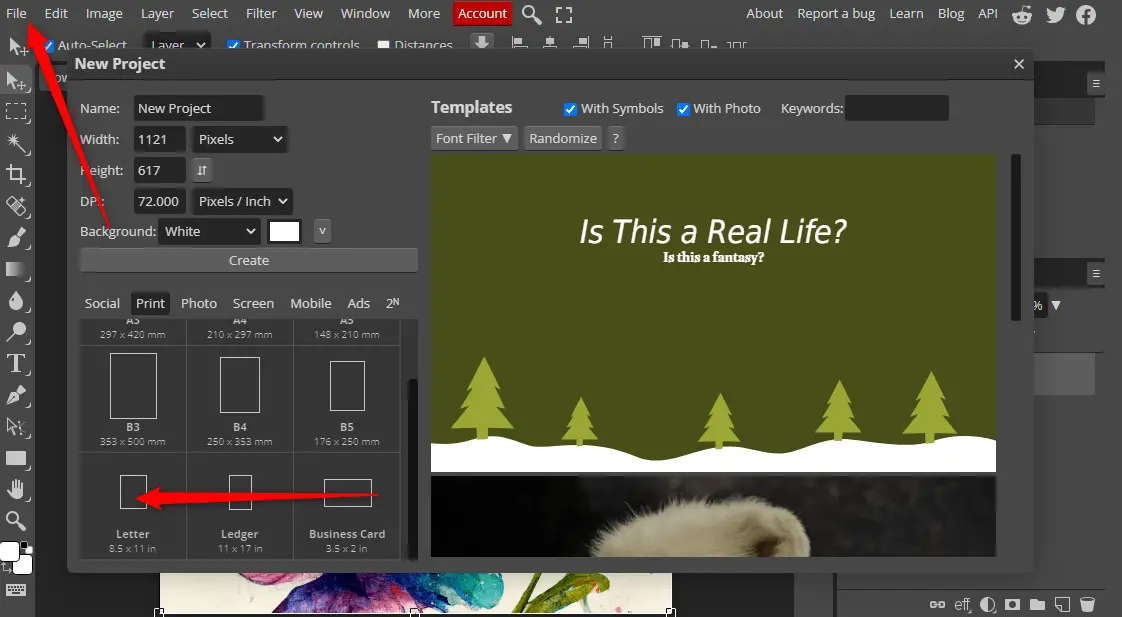Click the white background color swatch
Image resolution: width=1122 pixels, height=617 pixels.
[x=284, y=231]
